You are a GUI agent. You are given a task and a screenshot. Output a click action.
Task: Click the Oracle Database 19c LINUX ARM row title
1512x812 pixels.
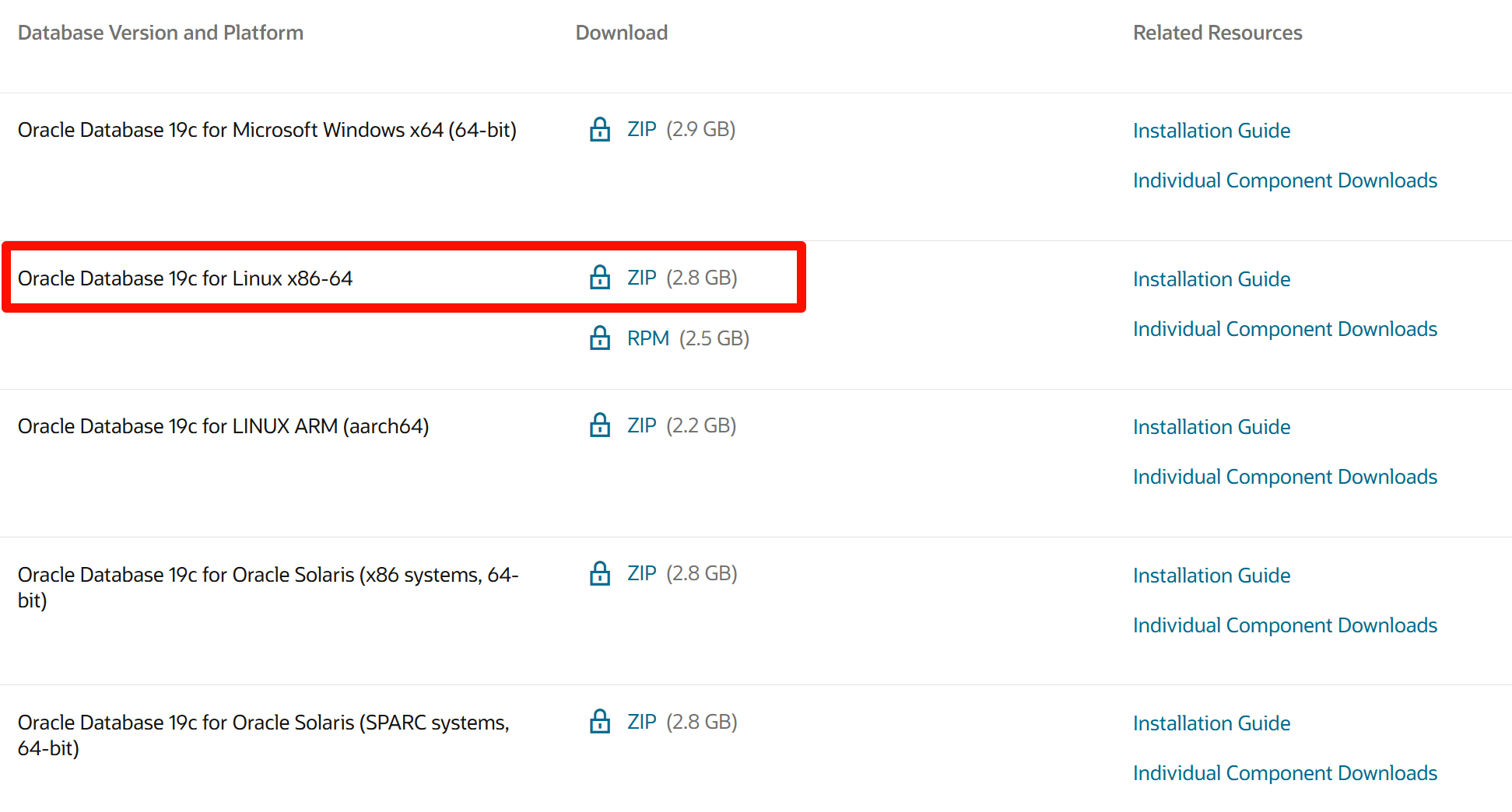tap(223, 426)
